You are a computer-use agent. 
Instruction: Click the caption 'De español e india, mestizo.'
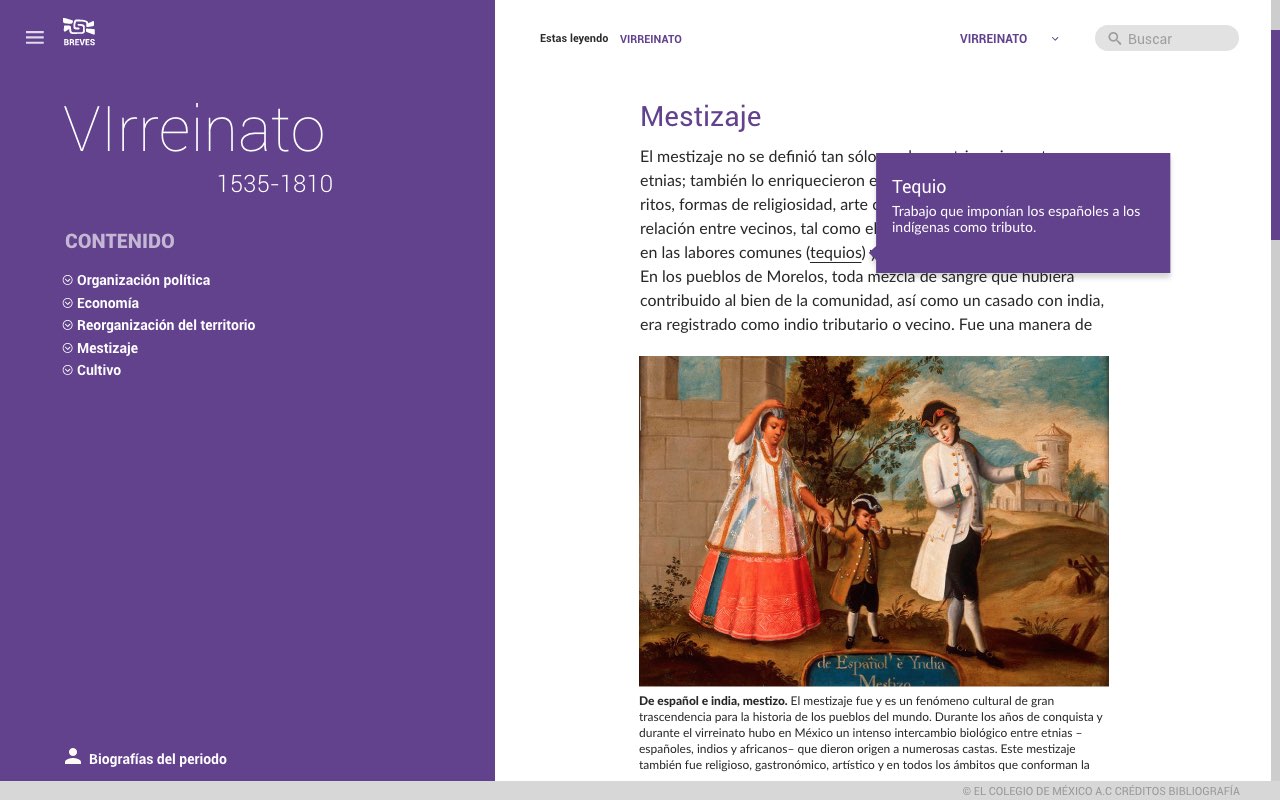coord(713,701)
